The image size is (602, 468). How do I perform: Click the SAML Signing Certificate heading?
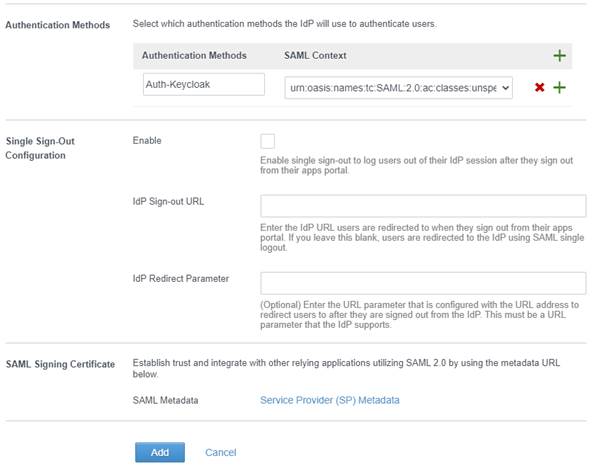[60, 362]
